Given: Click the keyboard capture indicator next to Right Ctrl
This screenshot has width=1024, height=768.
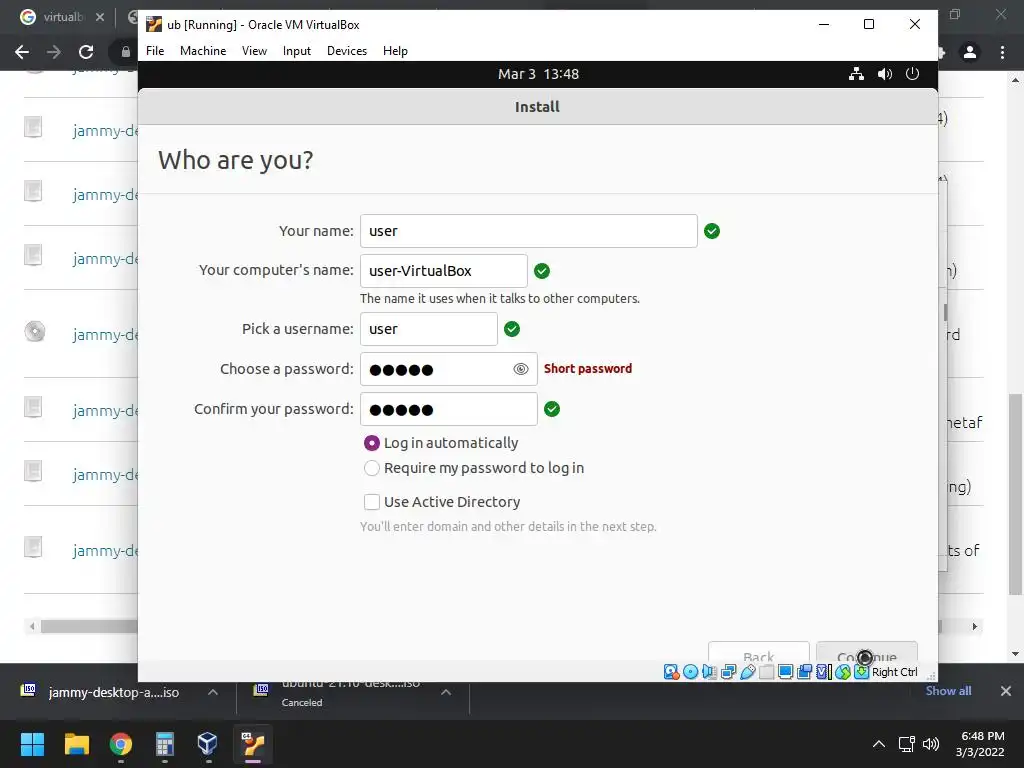Looking at the screenshot, I should tap(861, 672).
